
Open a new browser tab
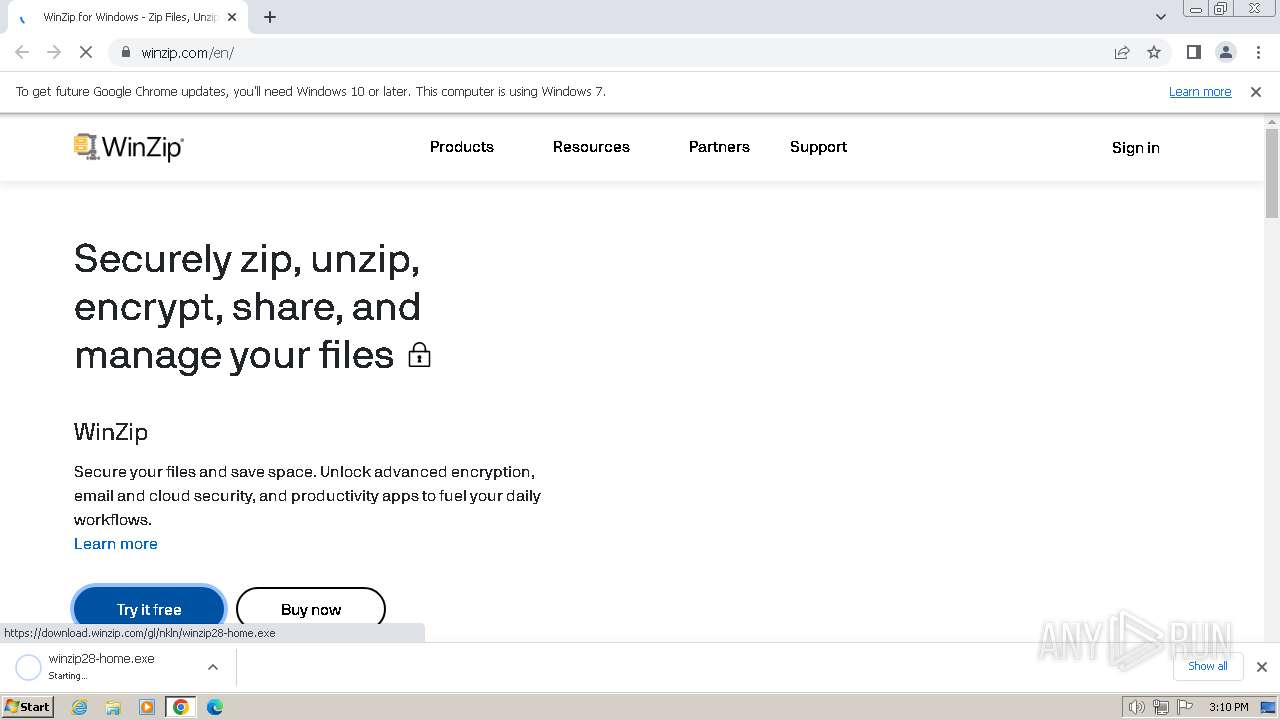tap(270, 17)
